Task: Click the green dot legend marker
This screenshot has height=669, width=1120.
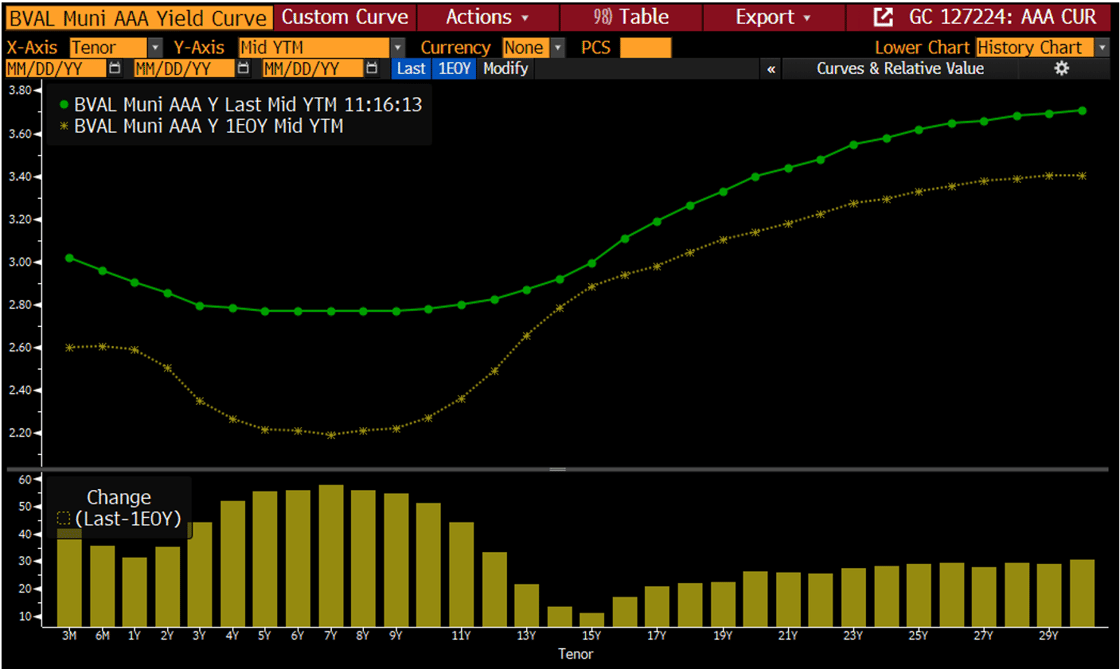Action: coord(64,105)
